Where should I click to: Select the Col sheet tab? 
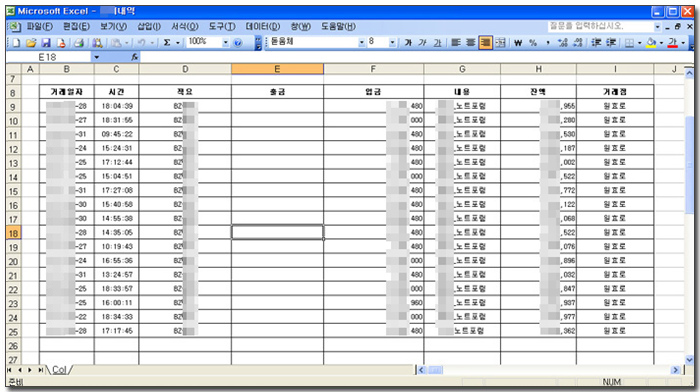point(59,370)
